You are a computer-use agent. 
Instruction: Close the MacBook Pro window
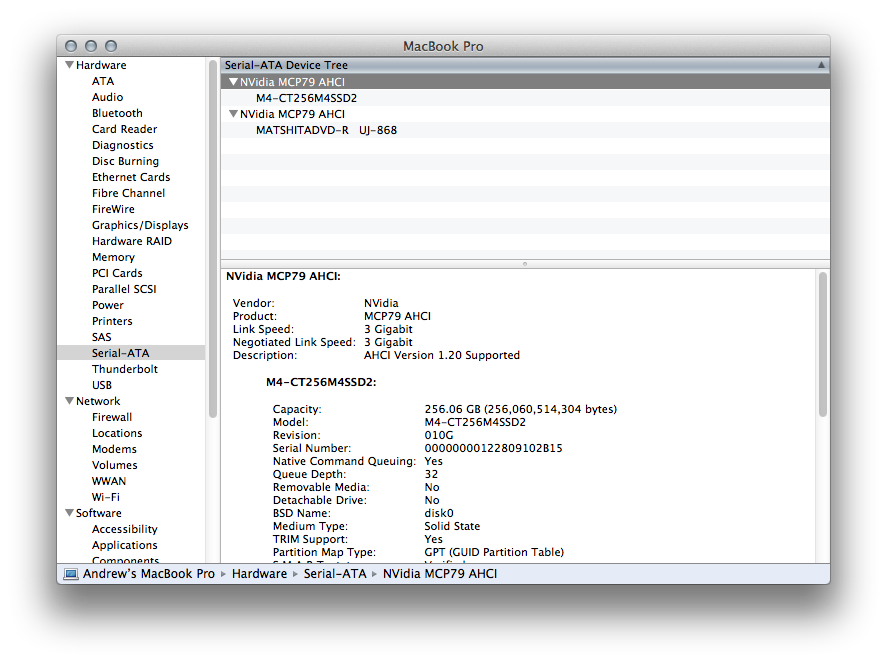coord(71,46)
